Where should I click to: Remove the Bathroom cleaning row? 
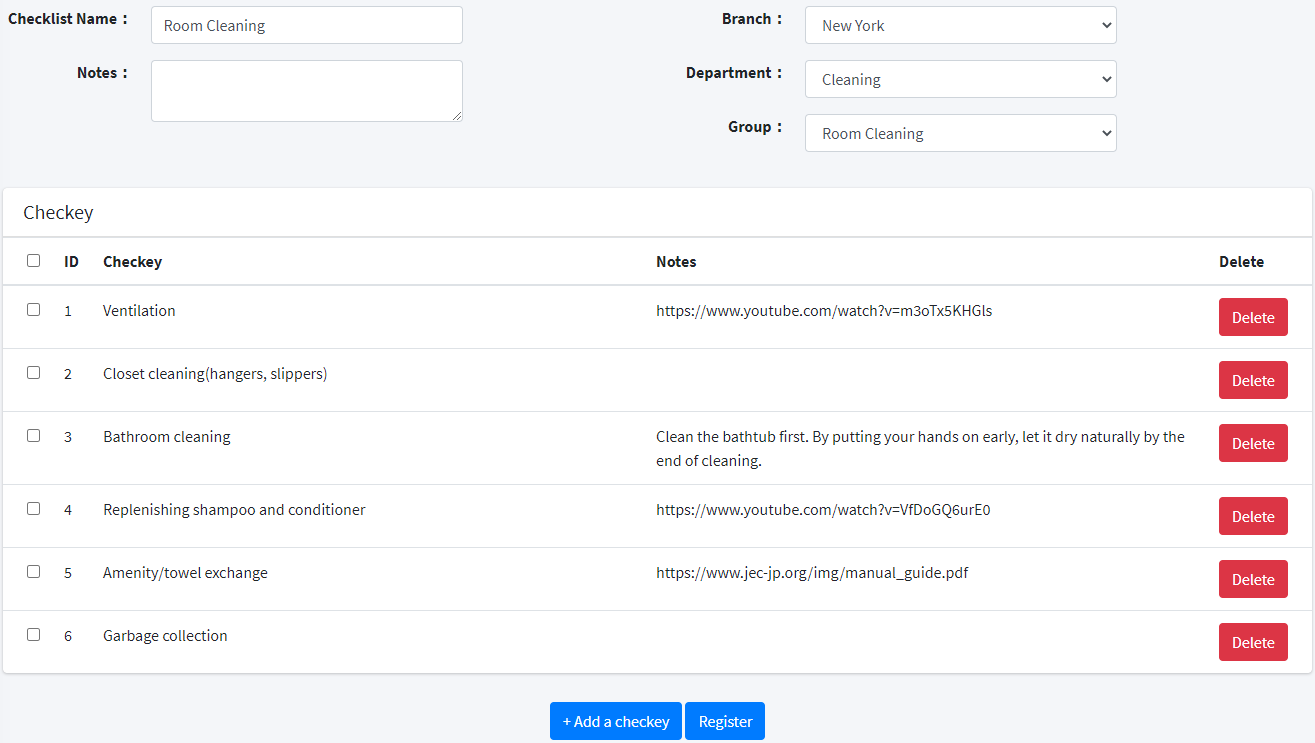(1252, 444)
